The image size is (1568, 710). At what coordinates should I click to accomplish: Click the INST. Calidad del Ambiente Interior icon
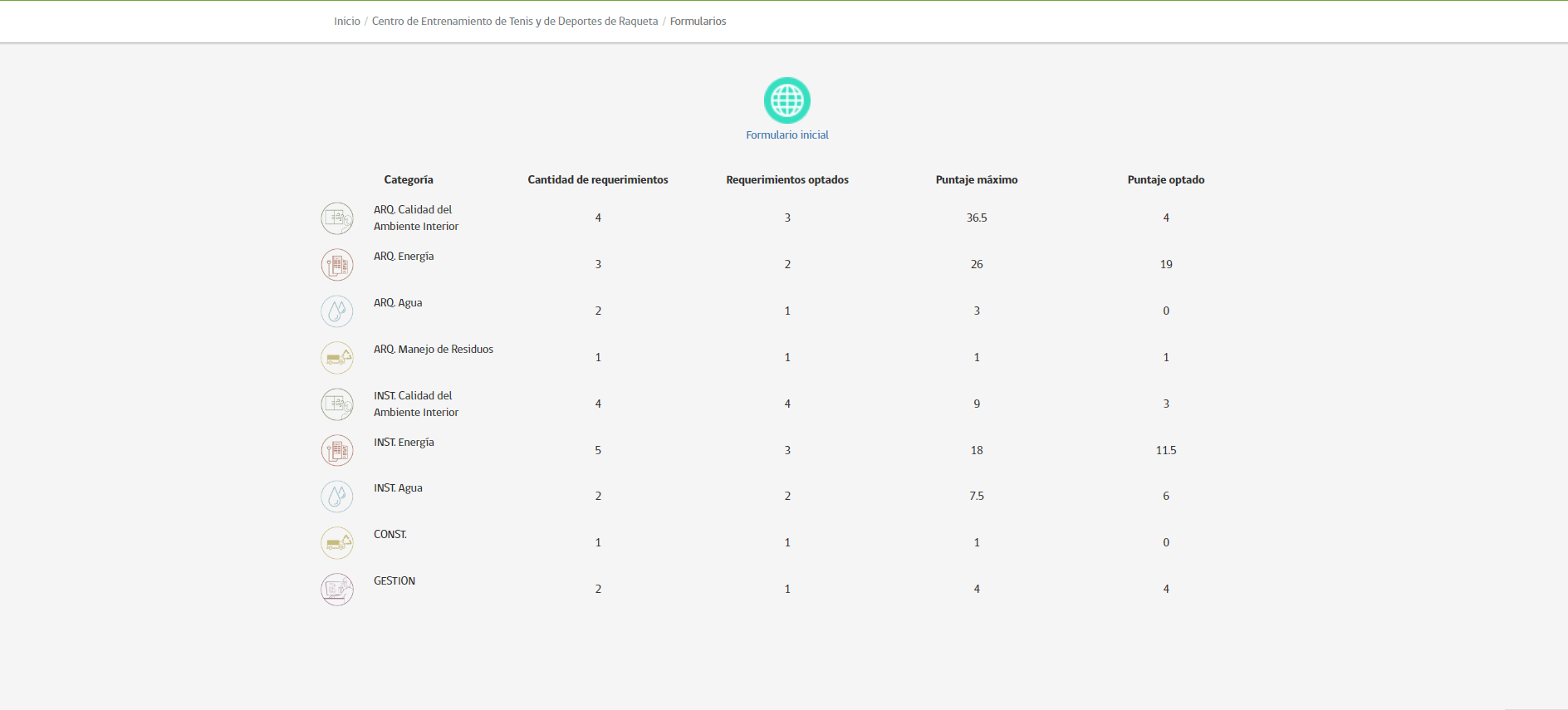337,404
